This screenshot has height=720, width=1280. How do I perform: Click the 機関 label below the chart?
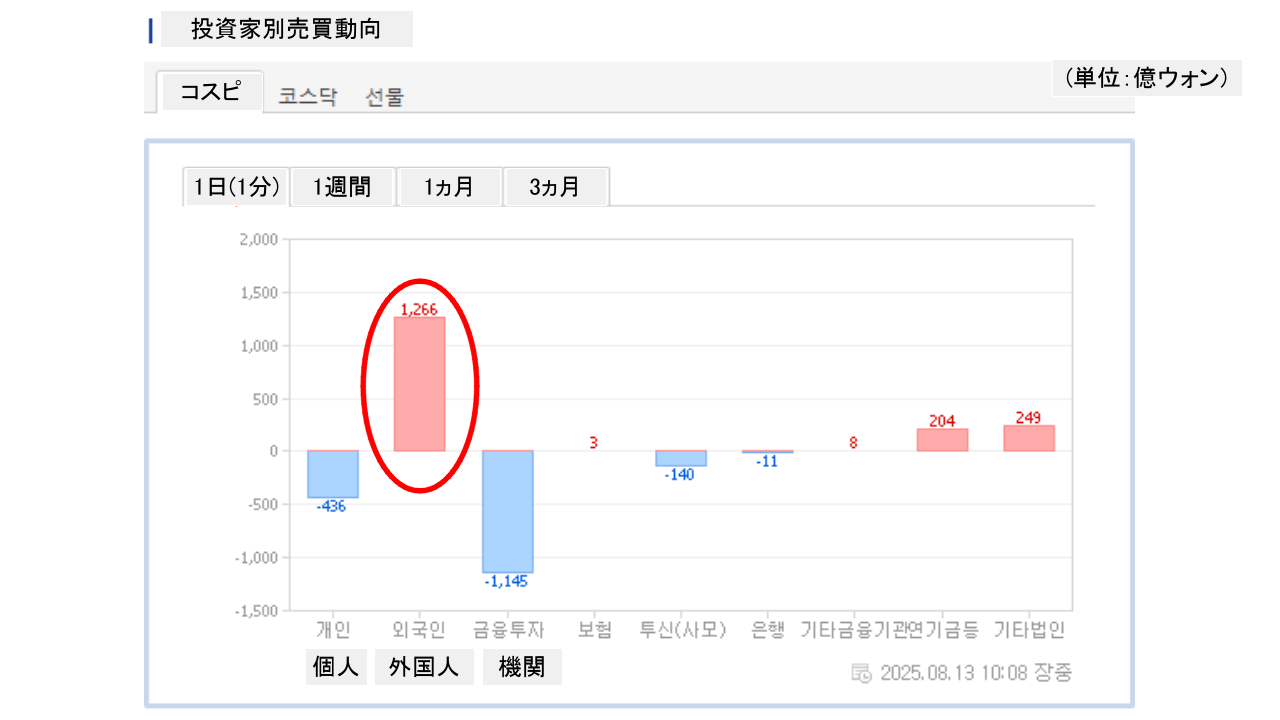(522, 667)
